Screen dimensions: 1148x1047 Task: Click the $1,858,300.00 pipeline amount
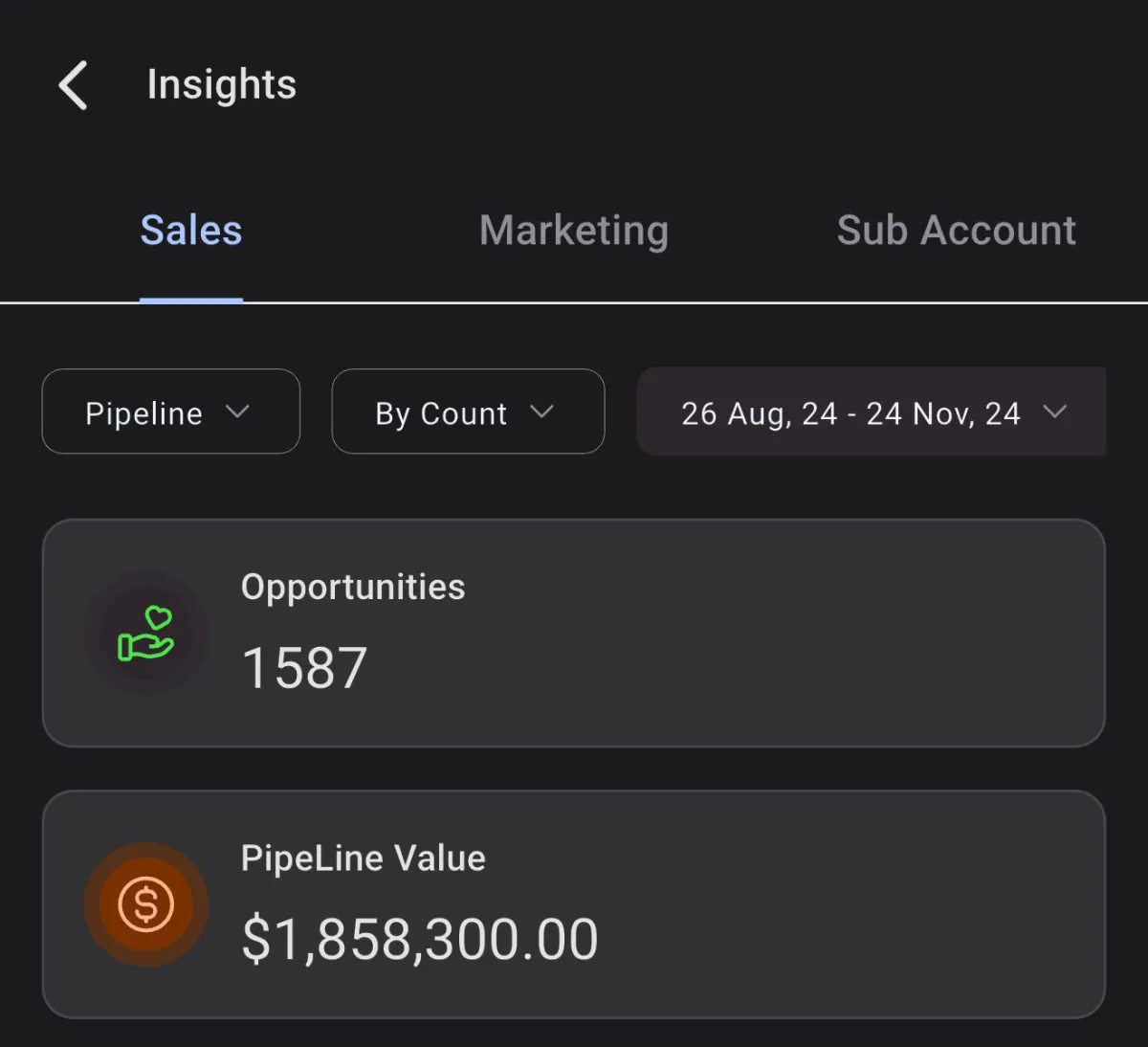(419, 939)
